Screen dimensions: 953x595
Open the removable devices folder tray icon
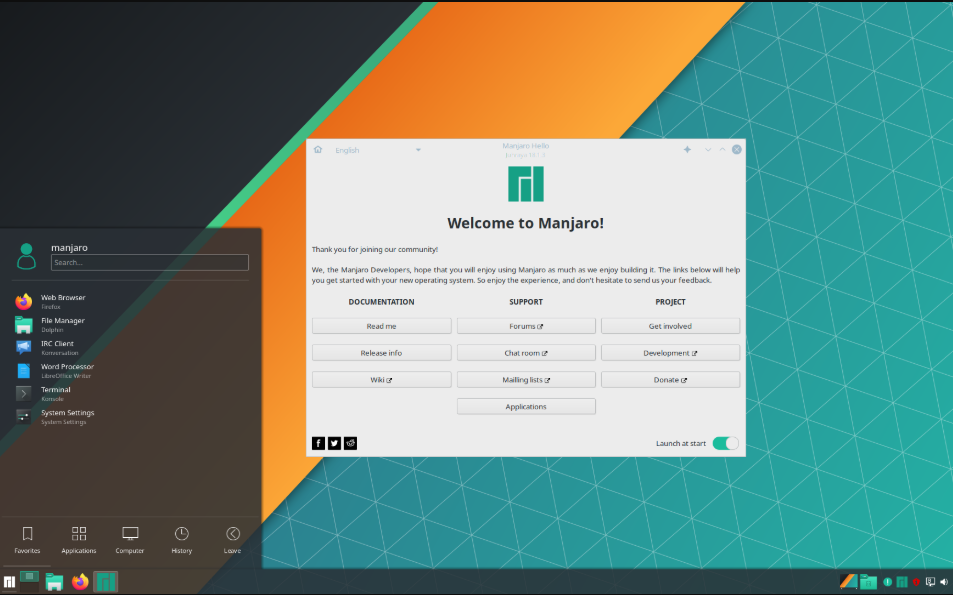(x=869, y=582)
